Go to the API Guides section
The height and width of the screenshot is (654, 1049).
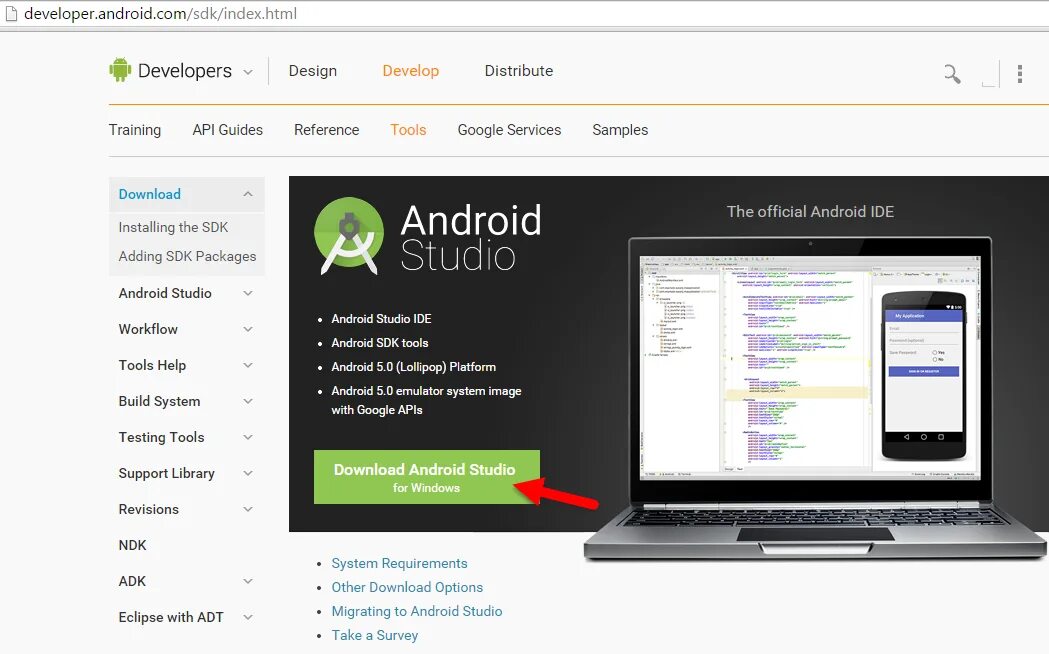227,130
